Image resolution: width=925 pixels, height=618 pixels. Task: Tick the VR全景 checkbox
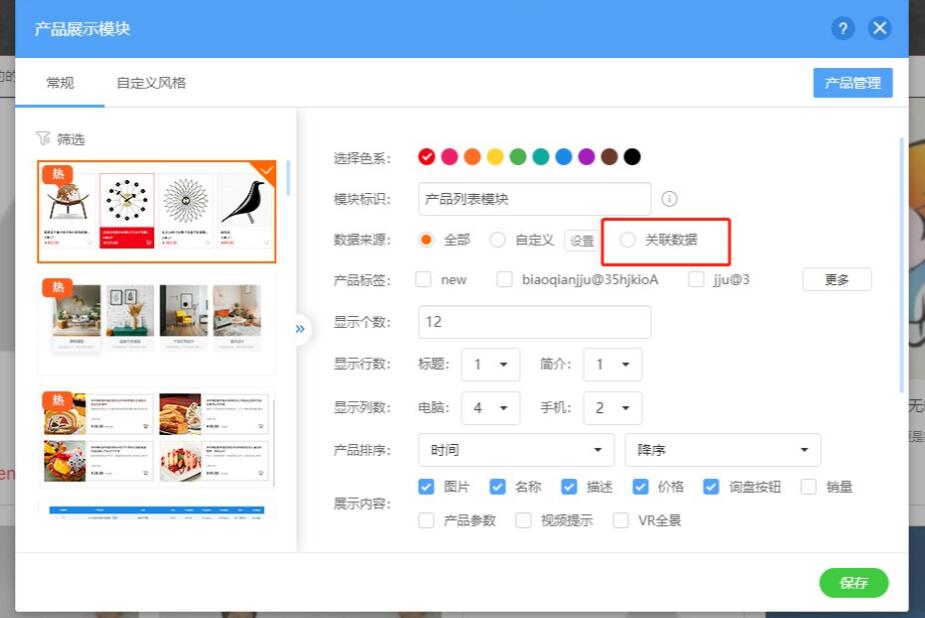pyautogui.click(x=621, y=520)
